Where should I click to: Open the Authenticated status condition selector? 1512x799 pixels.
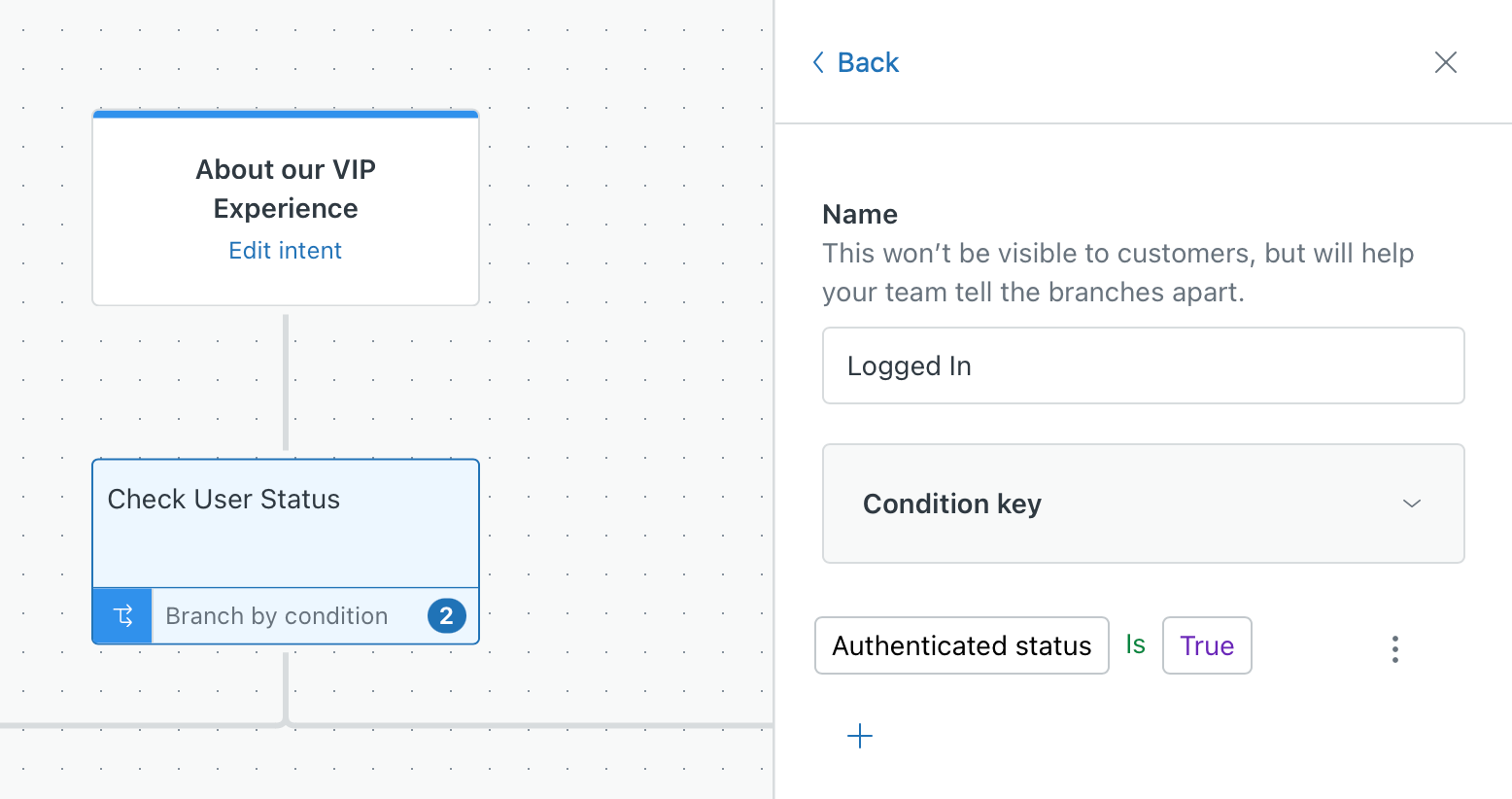click(x=961, y=645)
